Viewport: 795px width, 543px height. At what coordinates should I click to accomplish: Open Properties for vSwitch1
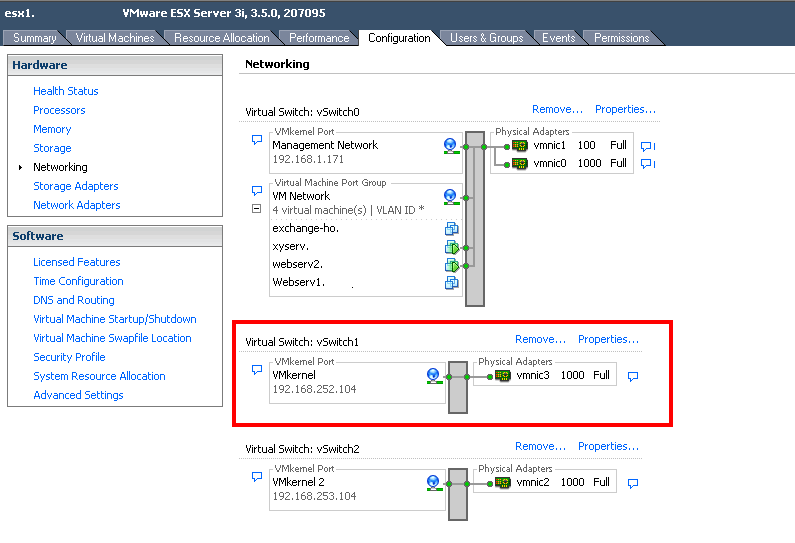pyautogui.click(x=608, y=339)
